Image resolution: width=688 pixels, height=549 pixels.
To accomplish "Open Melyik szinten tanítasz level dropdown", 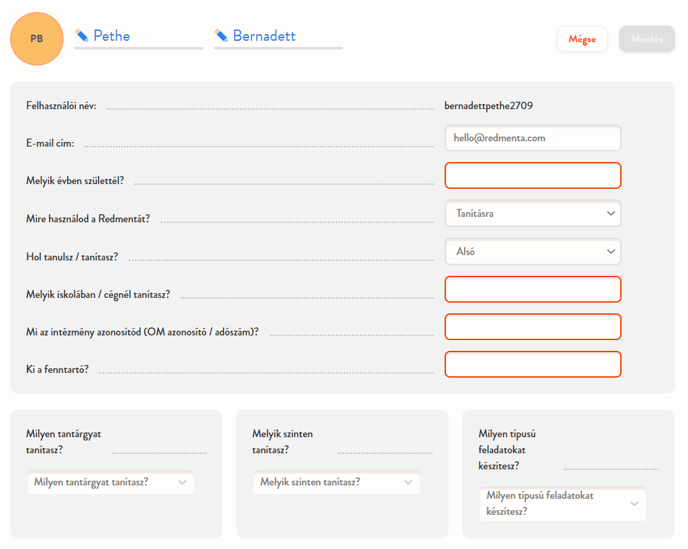I will 336,483.
